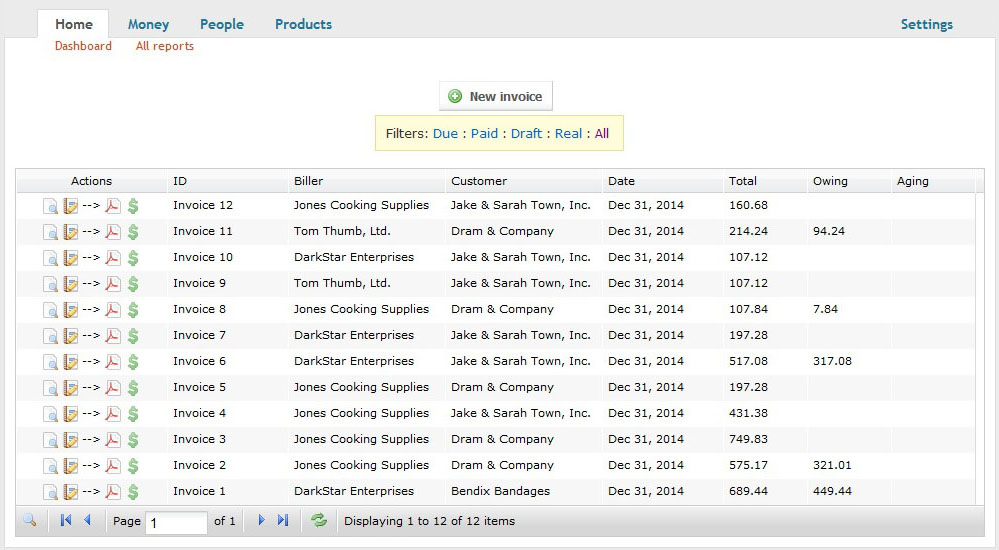Click the previous page arrow in pagination
The image size is (999, 550).
[87, 521]
